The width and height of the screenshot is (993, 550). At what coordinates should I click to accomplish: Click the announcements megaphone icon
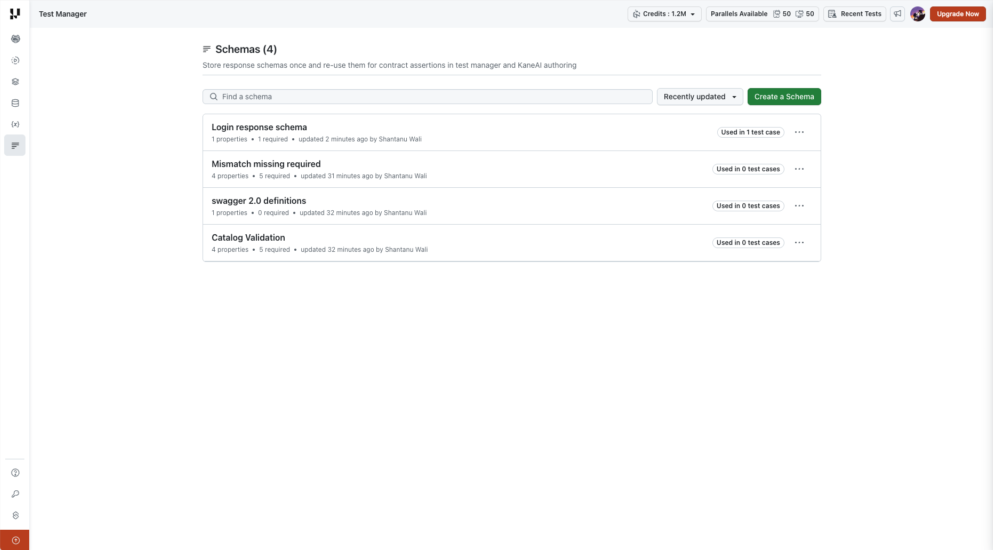coord(897,13)
